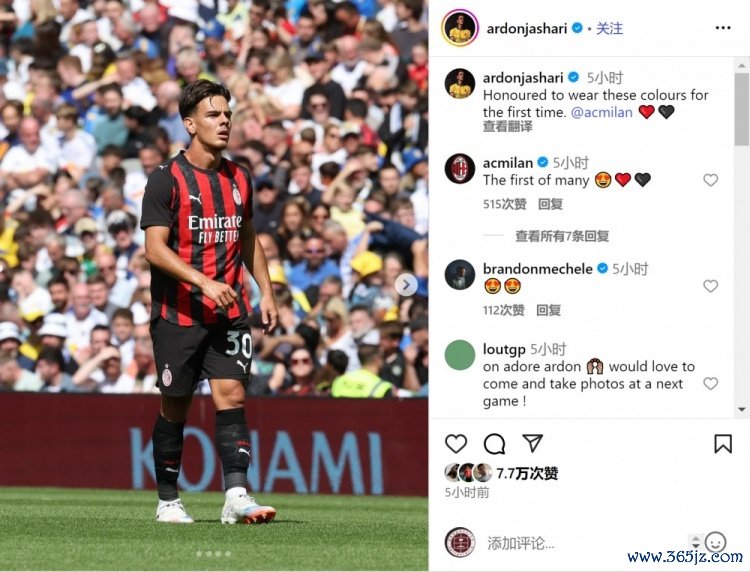This screenshot has width=750, height=572.
Task: Follow ardonjashari via 关注
Action: 610,29
